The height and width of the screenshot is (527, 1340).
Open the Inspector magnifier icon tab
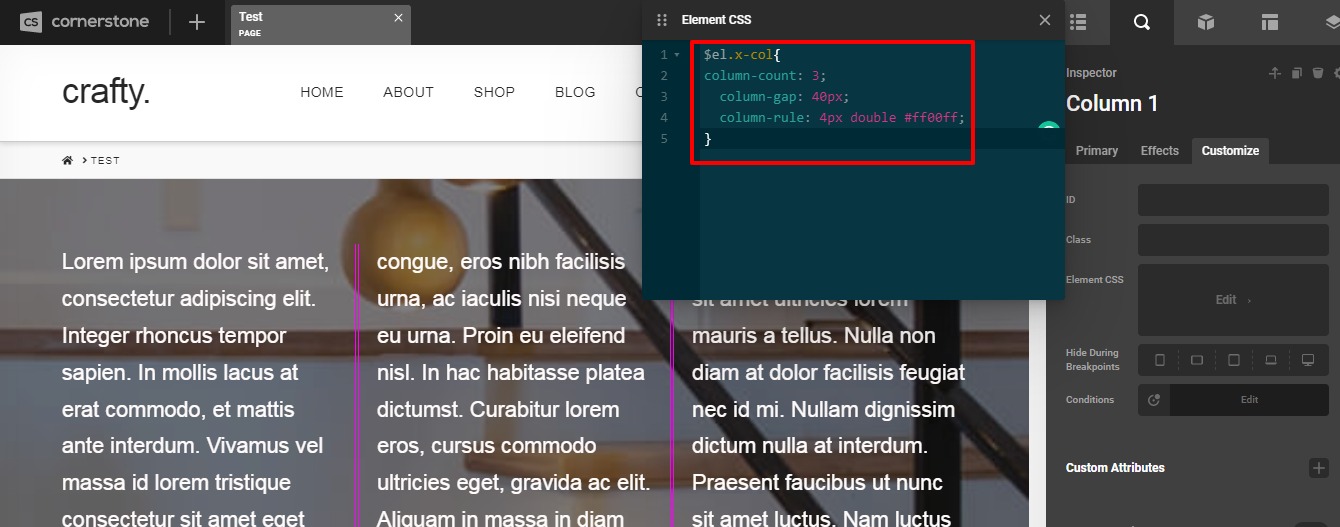point(1141,22)
